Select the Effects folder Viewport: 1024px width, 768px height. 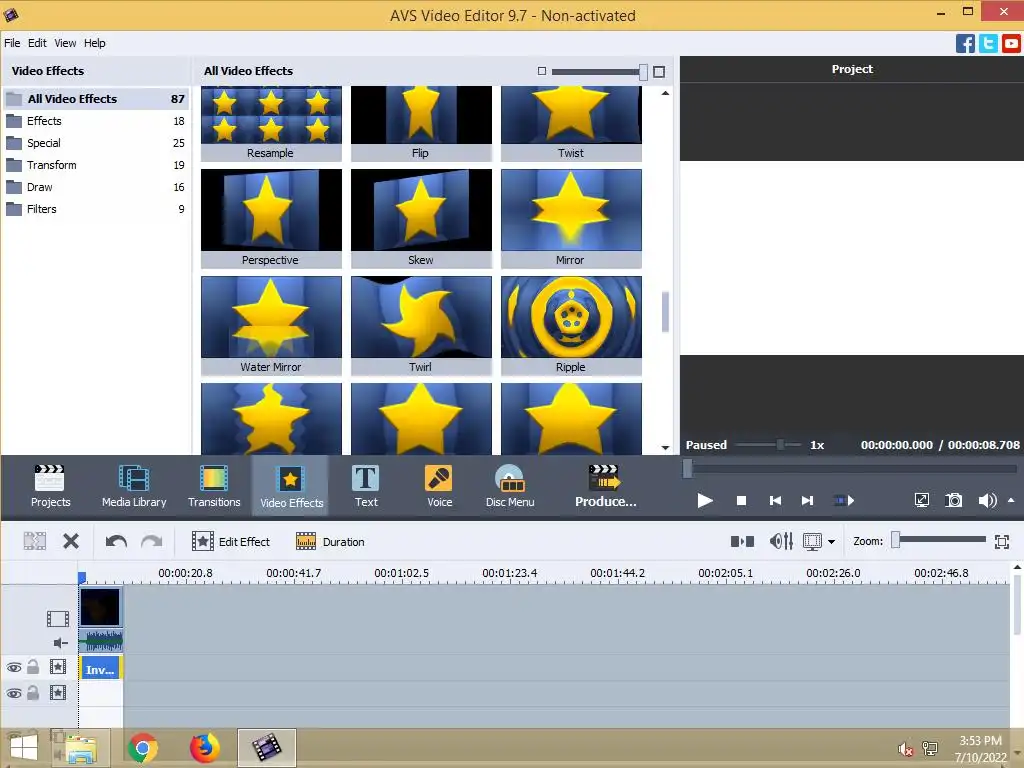pos(95,121)
